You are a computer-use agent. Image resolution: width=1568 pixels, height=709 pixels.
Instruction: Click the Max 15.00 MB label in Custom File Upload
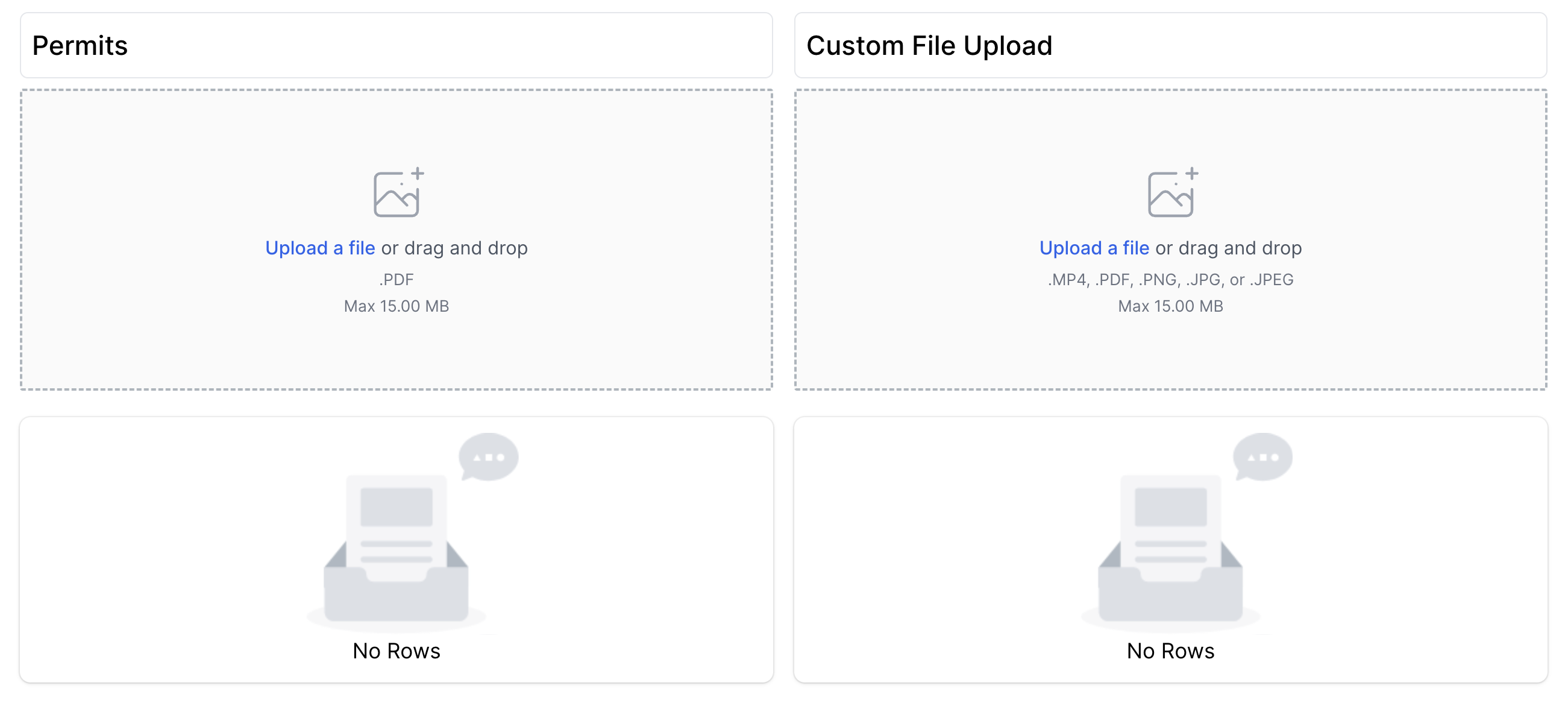click(x=1170, y=306)
